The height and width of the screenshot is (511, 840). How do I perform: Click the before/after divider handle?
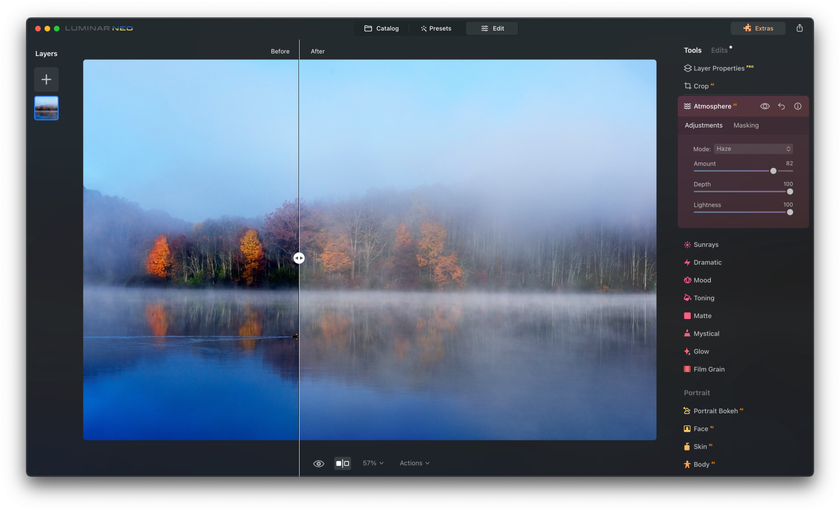pos(299,258)
